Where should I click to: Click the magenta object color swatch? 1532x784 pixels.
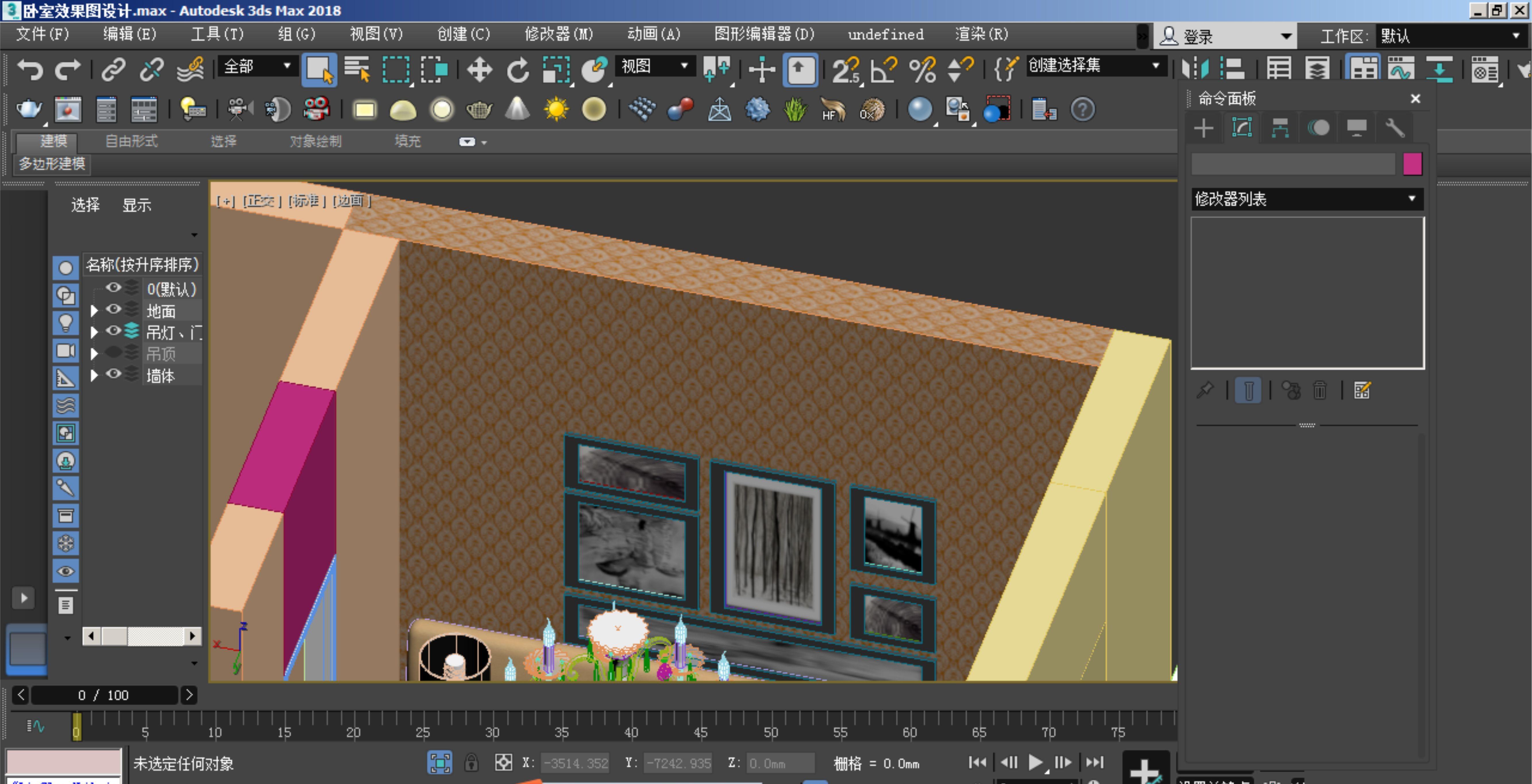[x=1413, y=164]
